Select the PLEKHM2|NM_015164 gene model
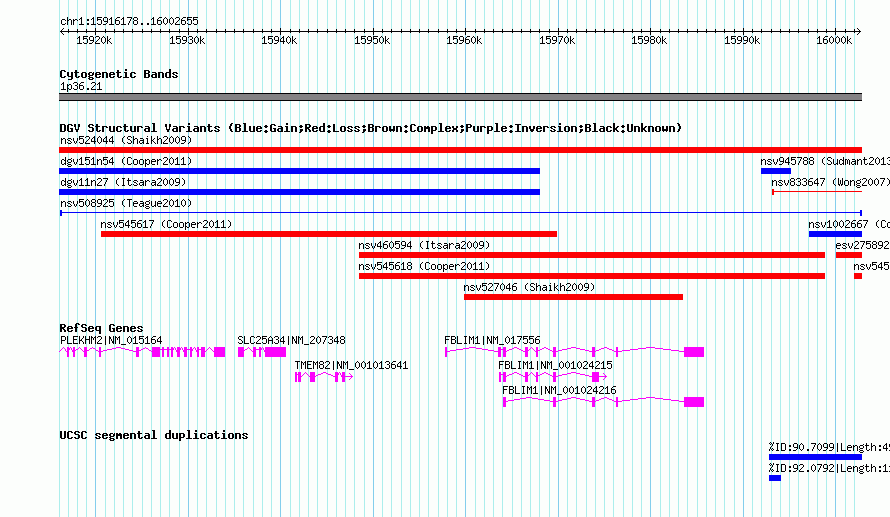This screenshot has height=517, width=890. (142, 352)
